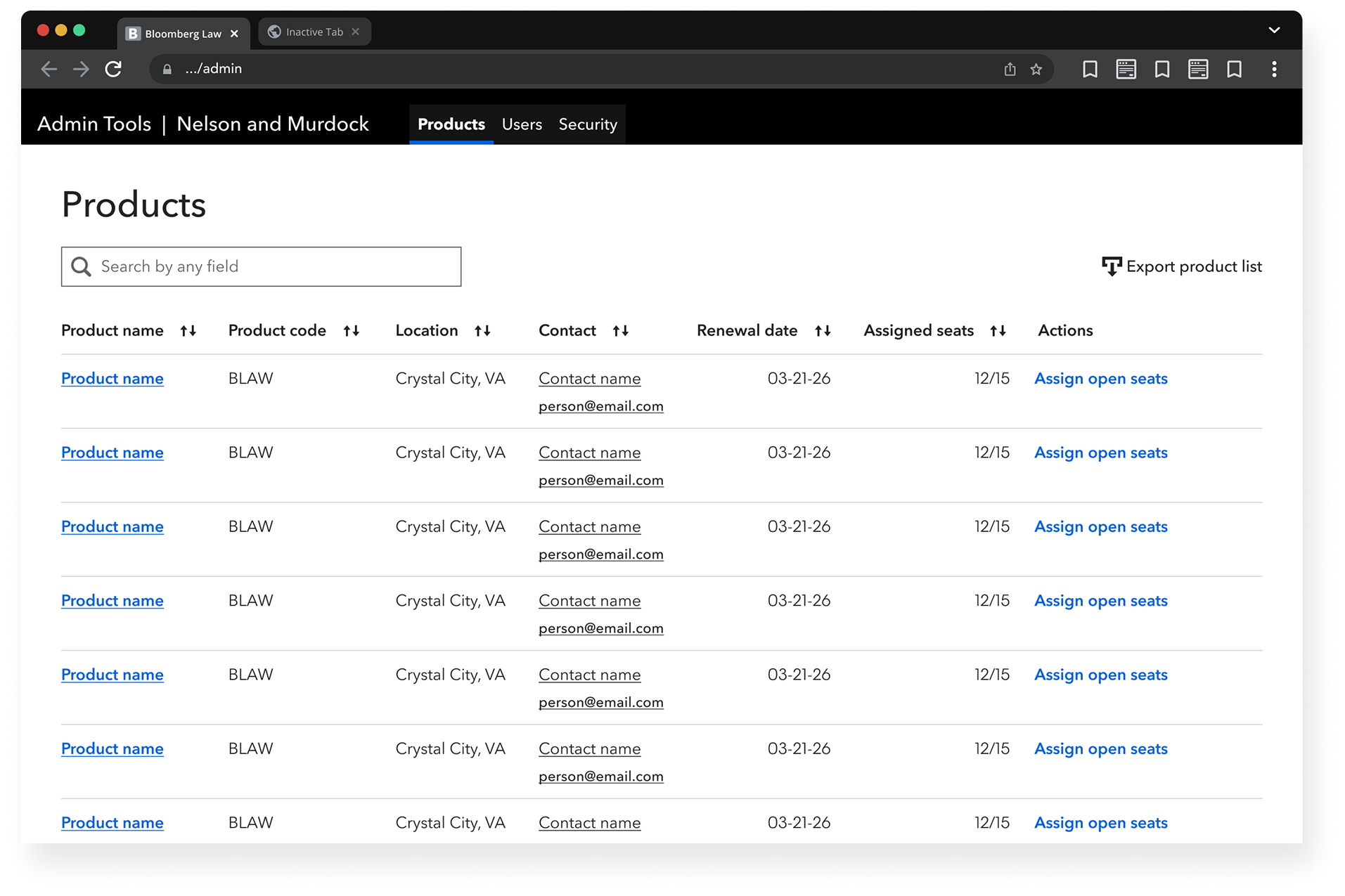The height and width of the screenshot is (896, 1345).
Task: Click a person@email.com contact link
Action: [x=600, y=405]
